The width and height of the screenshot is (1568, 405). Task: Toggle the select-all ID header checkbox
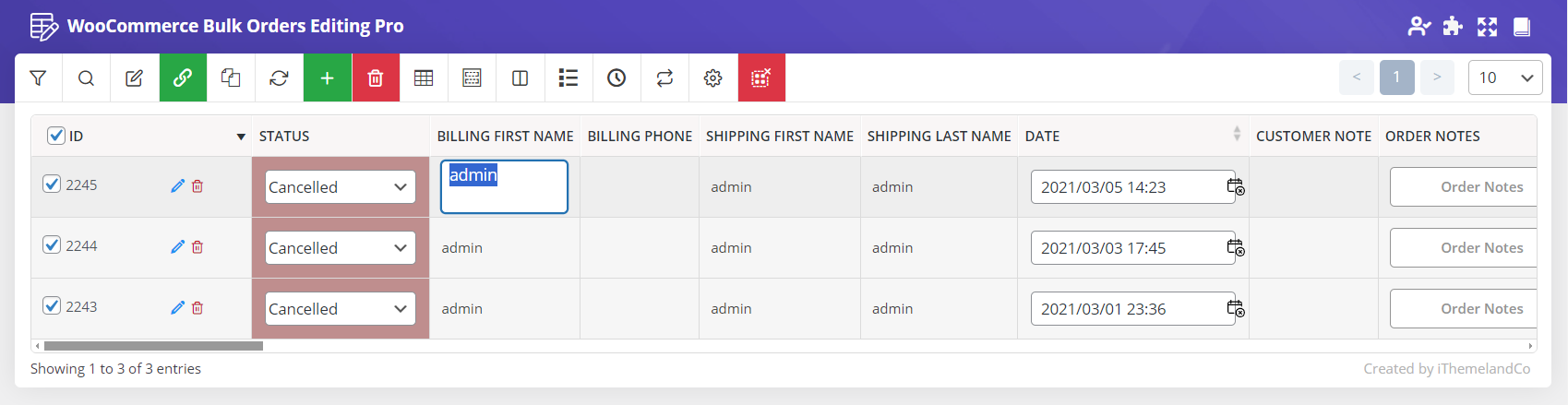tap(56, 136)
